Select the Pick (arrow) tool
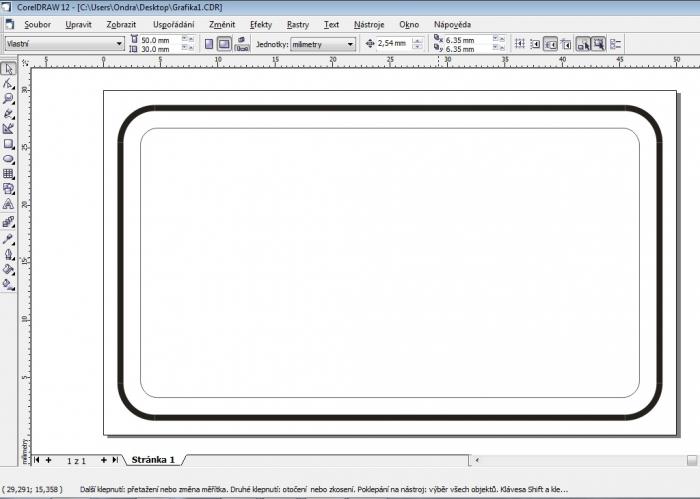The image size is (700, 499). [x=8, y=69]
